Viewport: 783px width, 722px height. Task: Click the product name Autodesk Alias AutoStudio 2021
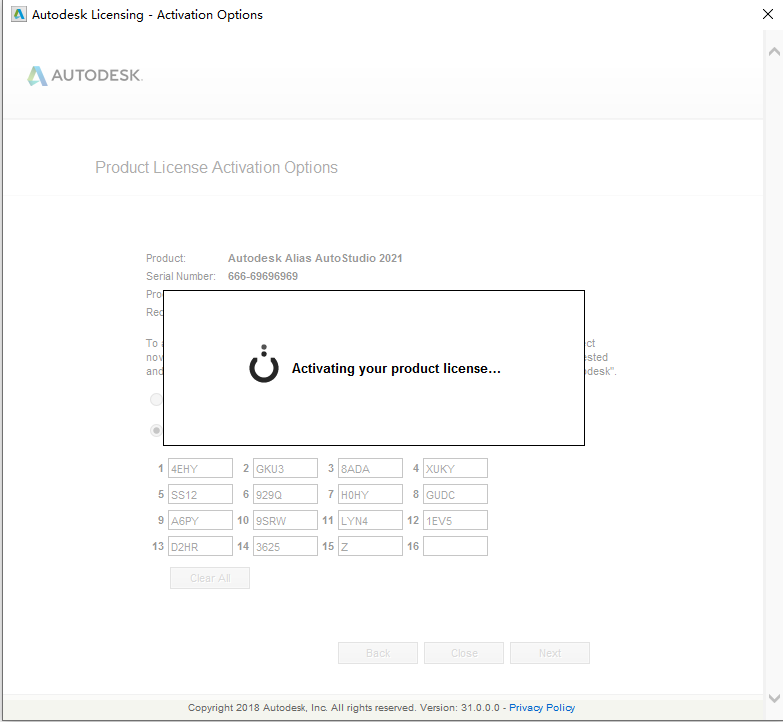315,258
